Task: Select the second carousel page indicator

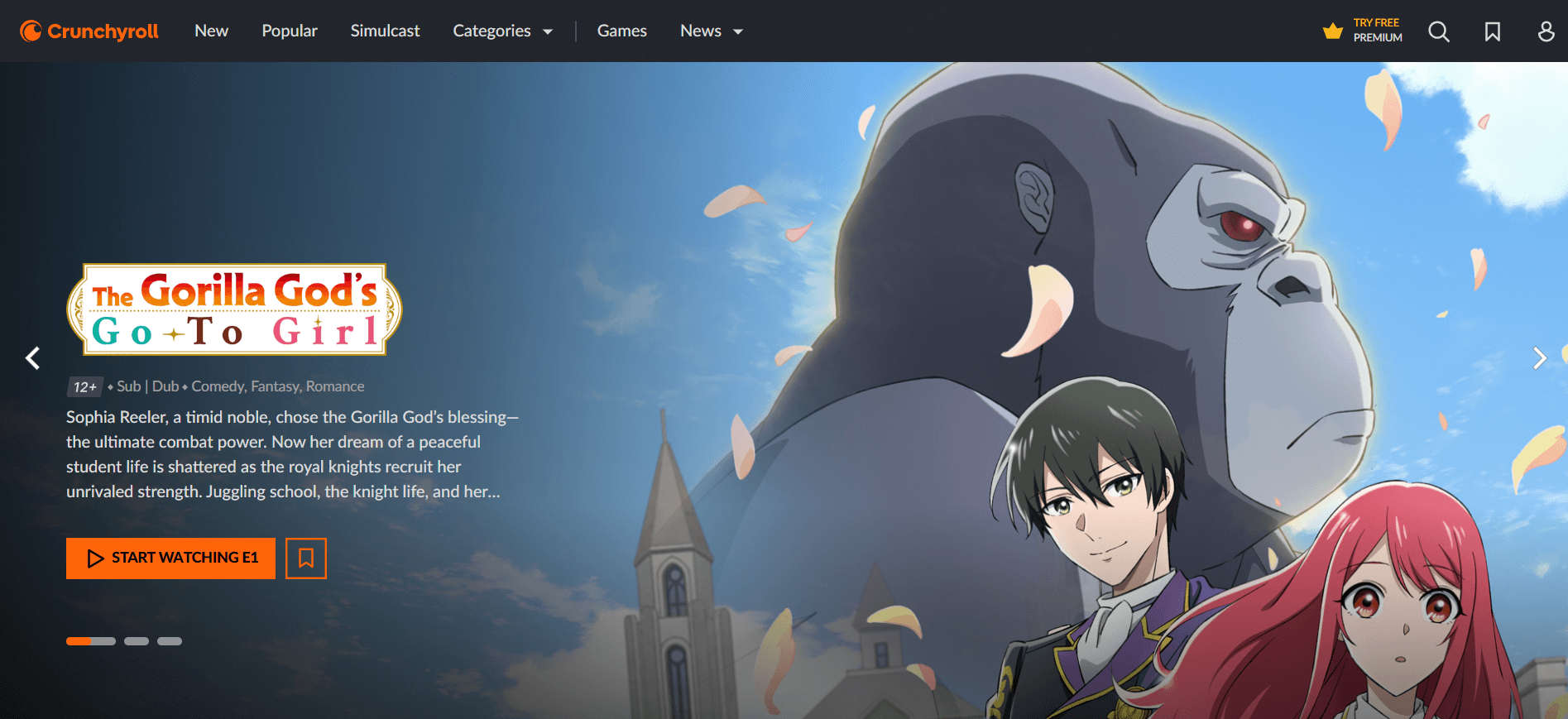Action: click(x=137, y=641)
